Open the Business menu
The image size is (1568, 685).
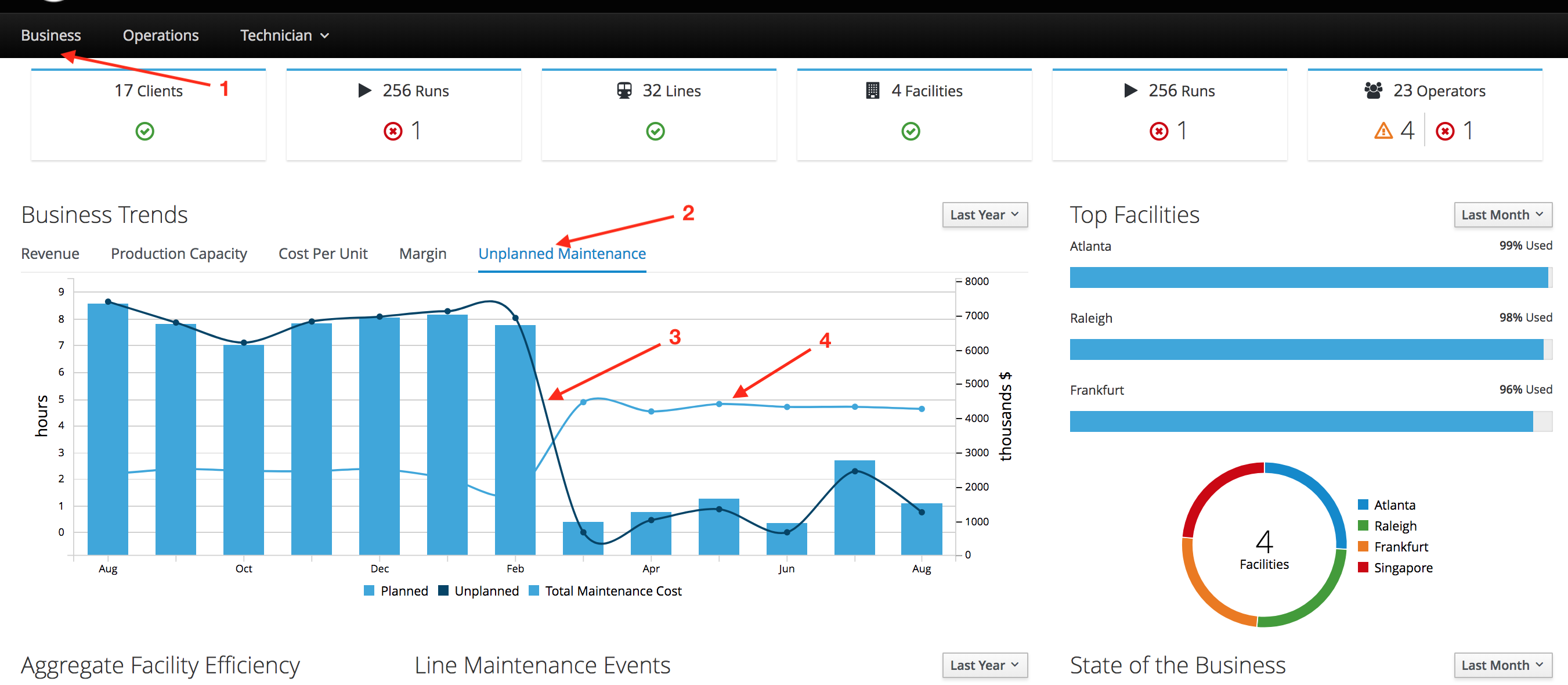tap(50, 35)
